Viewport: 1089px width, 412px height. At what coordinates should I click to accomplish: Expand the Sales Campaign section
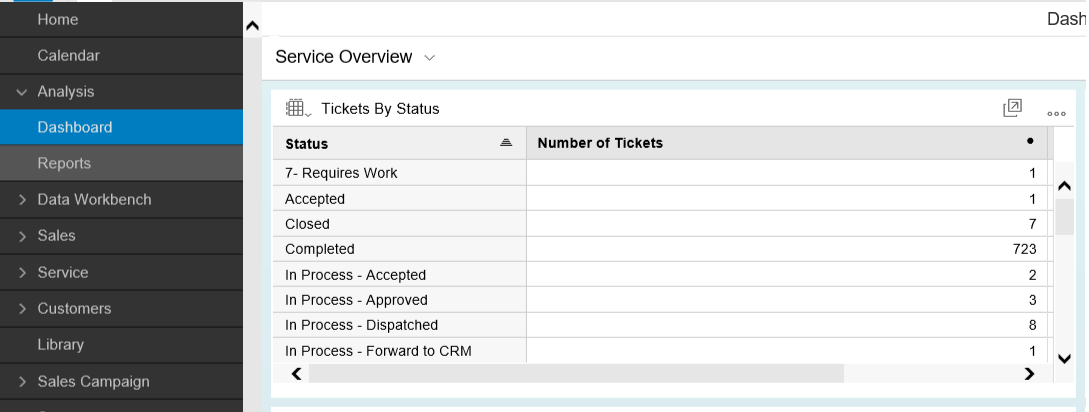point(22,381)
